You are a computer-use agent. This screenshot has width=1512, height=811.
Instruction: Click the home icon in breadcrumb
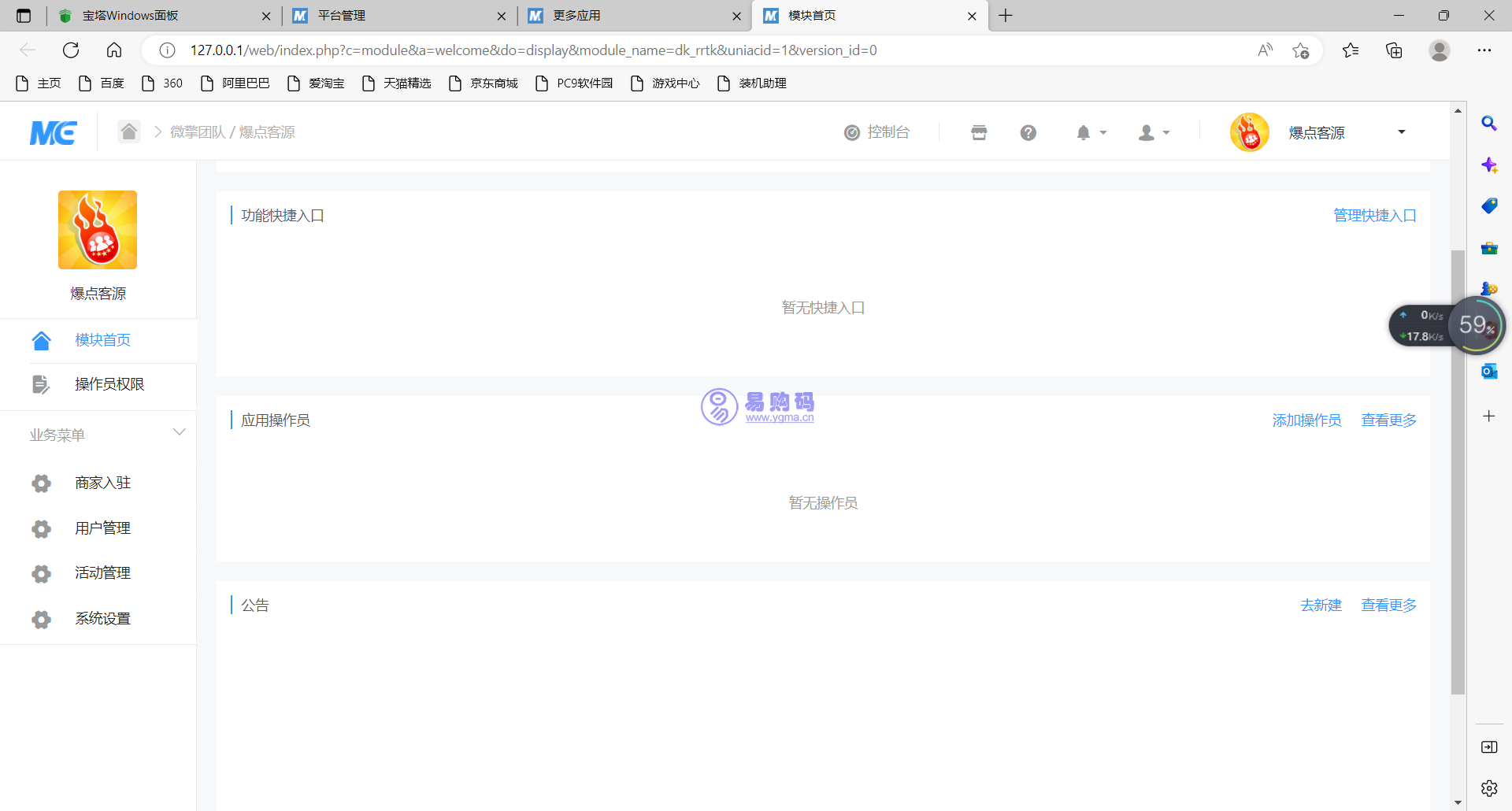[129, 131]
